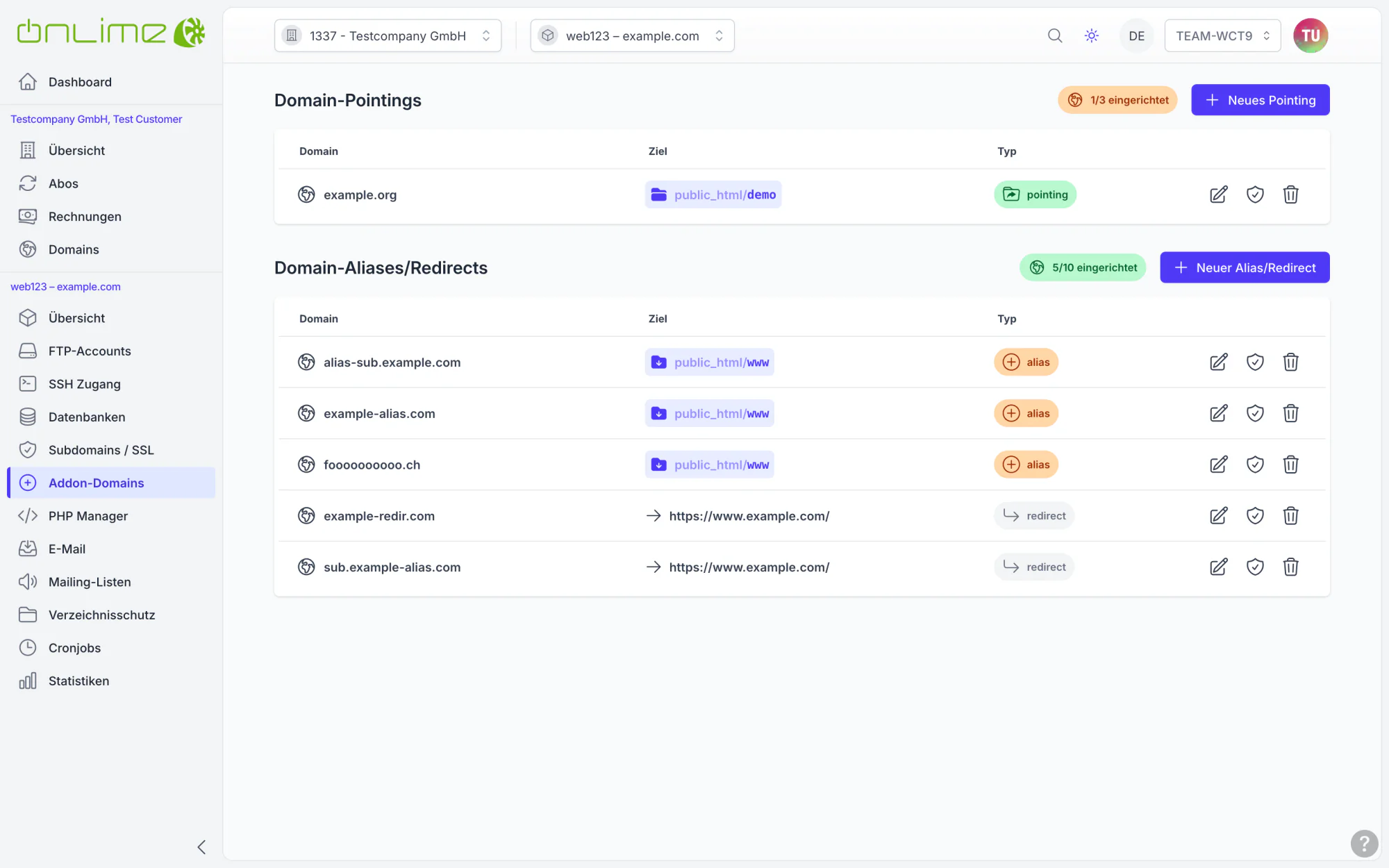Click the Onlime logo
1389x868 pixels.
click(111, 32)
